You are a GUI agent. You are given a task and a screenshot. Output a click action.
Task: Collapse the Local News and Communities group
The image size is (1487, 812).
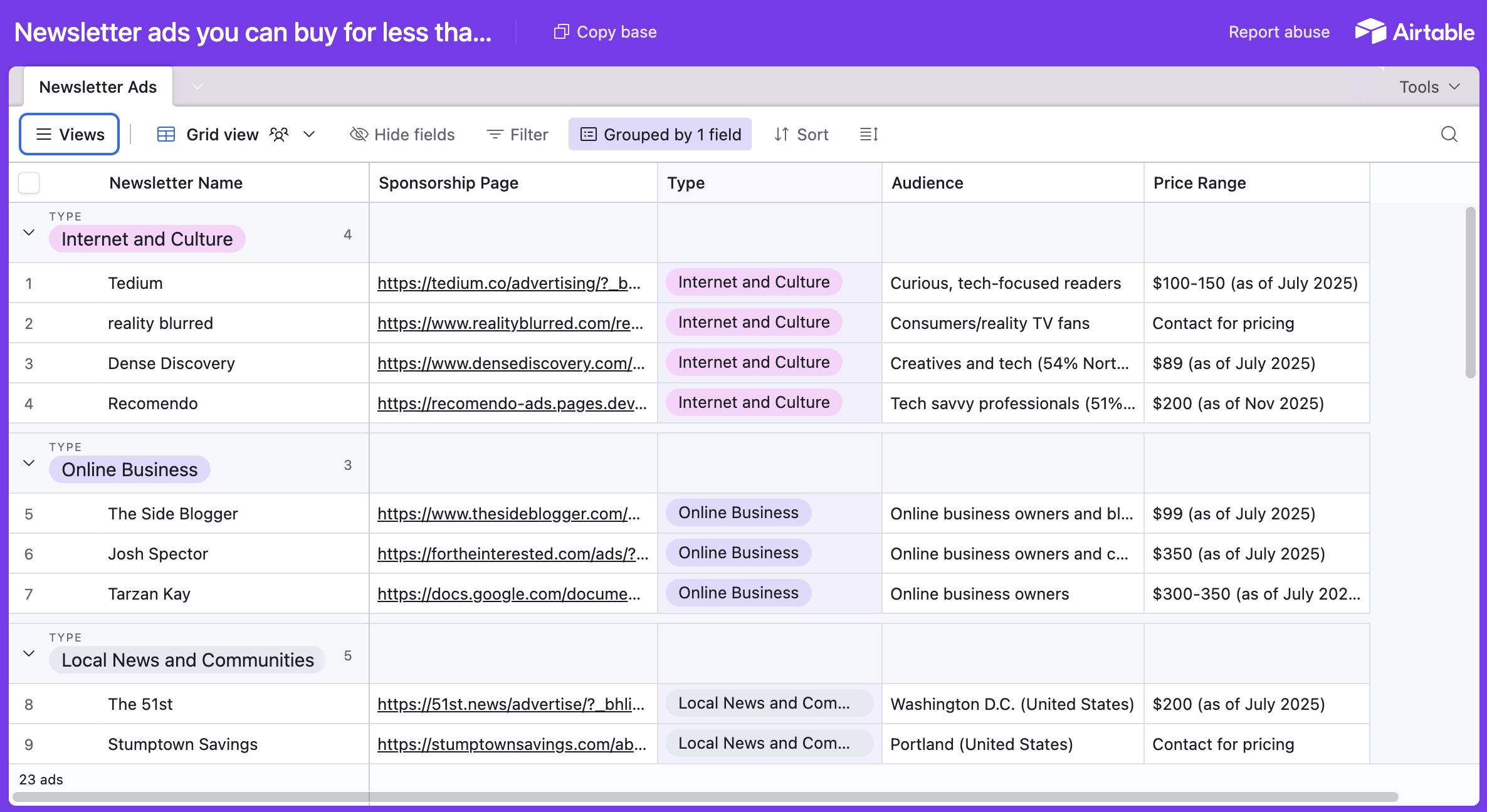(28, 653)
